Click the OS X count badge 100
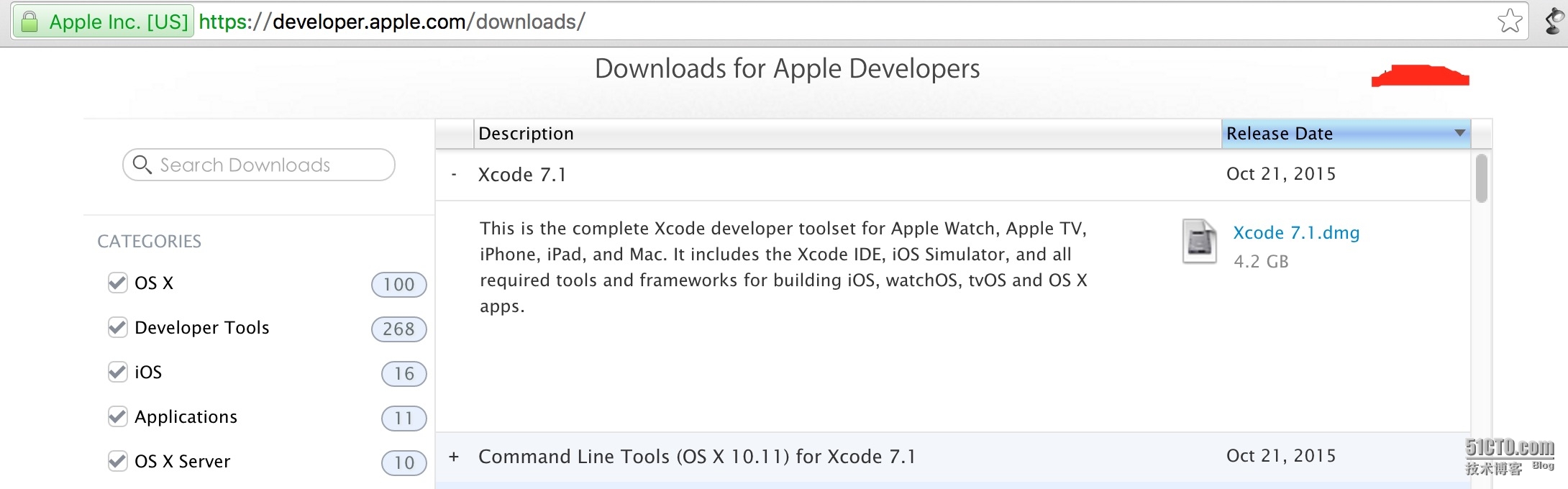Image resolution: width=1568 pixels, height=489 pixels. tap(399, 285)
